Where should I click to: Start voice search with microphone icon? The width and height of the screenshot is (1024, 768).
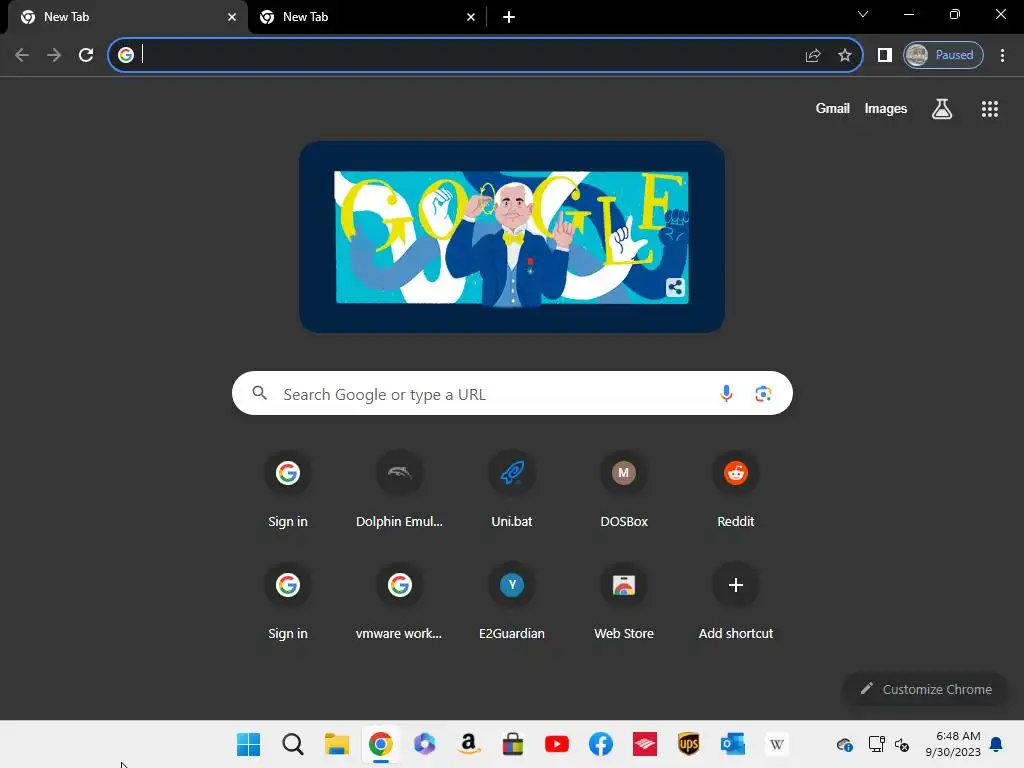[x=726, y=393]
